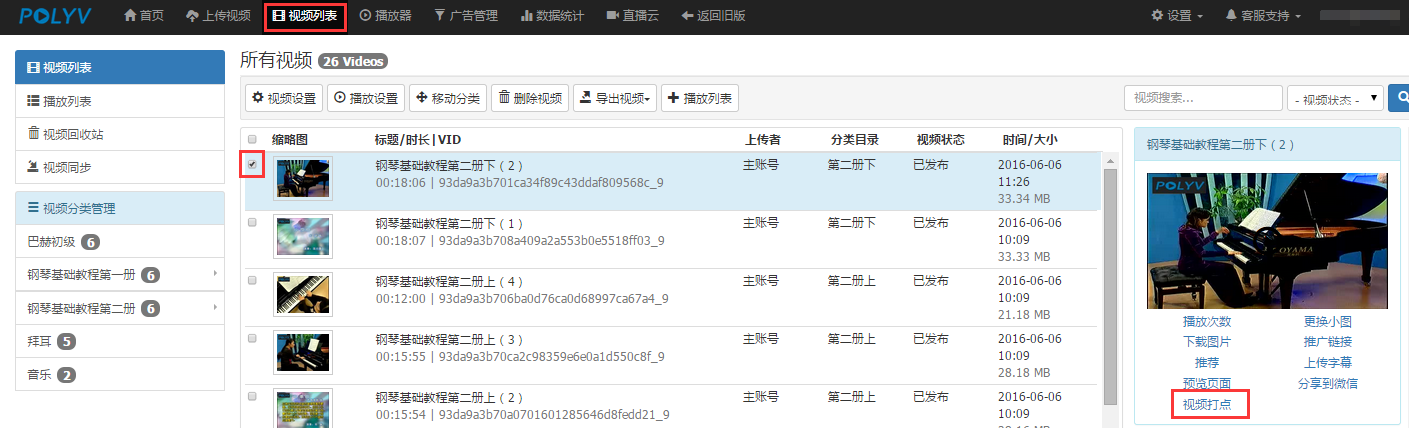
Task: Click the 推广链接 link
Action: pyautogui.click(x=1327, y=342)
